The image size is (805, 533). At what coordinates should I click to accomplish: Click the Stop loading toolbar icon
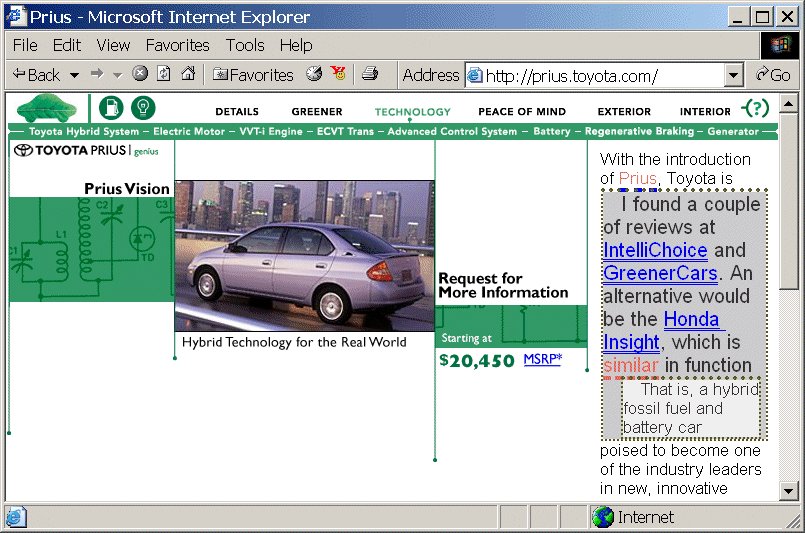pyautogui.click(x=140, y=74)
